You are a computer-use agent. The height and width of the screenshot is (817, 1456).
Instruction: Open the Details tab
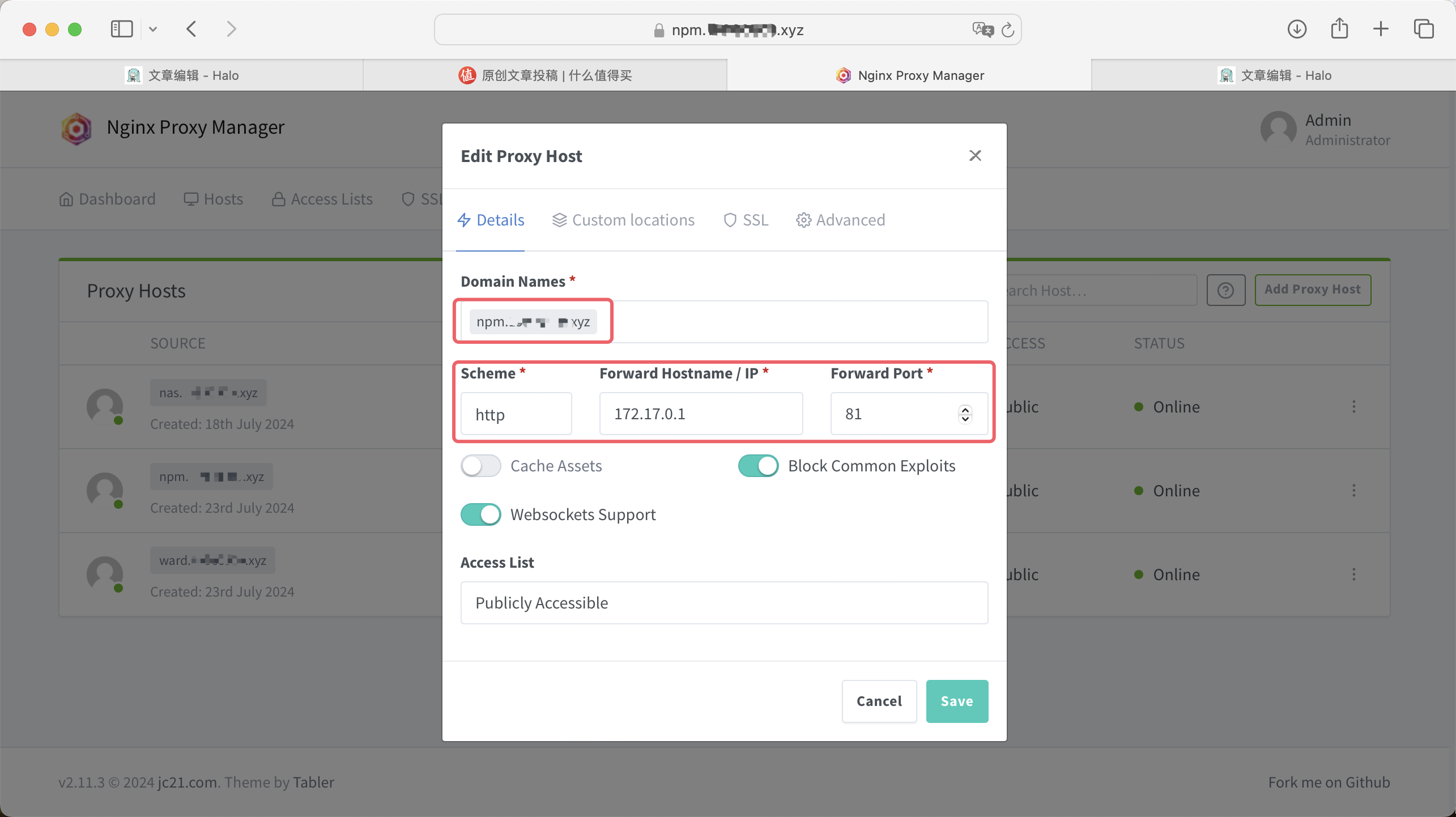tap(491, 220)
